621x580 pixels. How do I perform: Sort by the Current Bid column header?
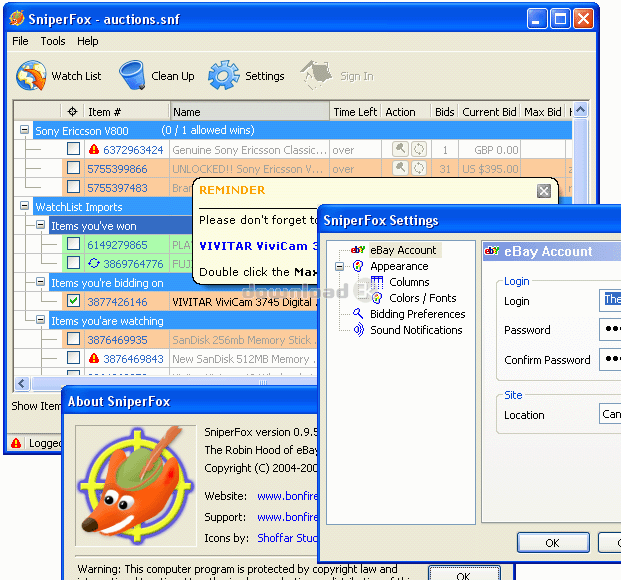pos(489,112)
